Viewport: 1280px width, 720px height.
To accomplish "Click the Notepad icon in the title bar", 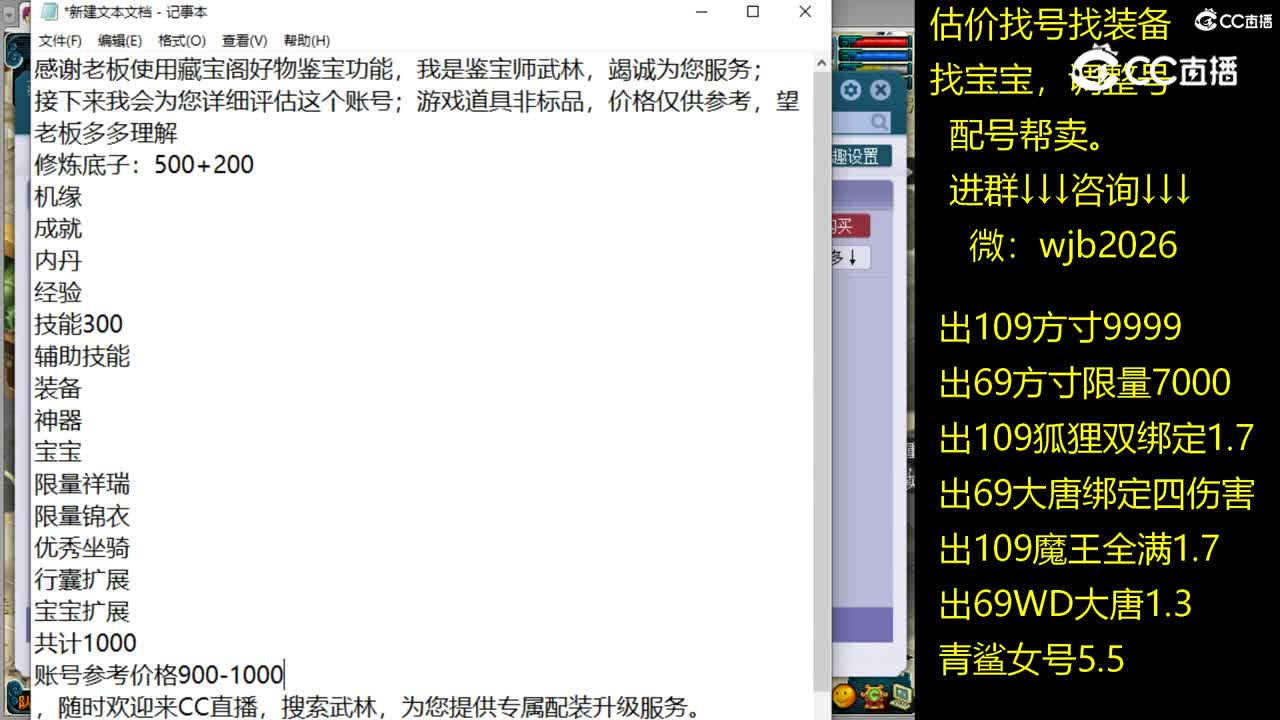I will (49, 12).
